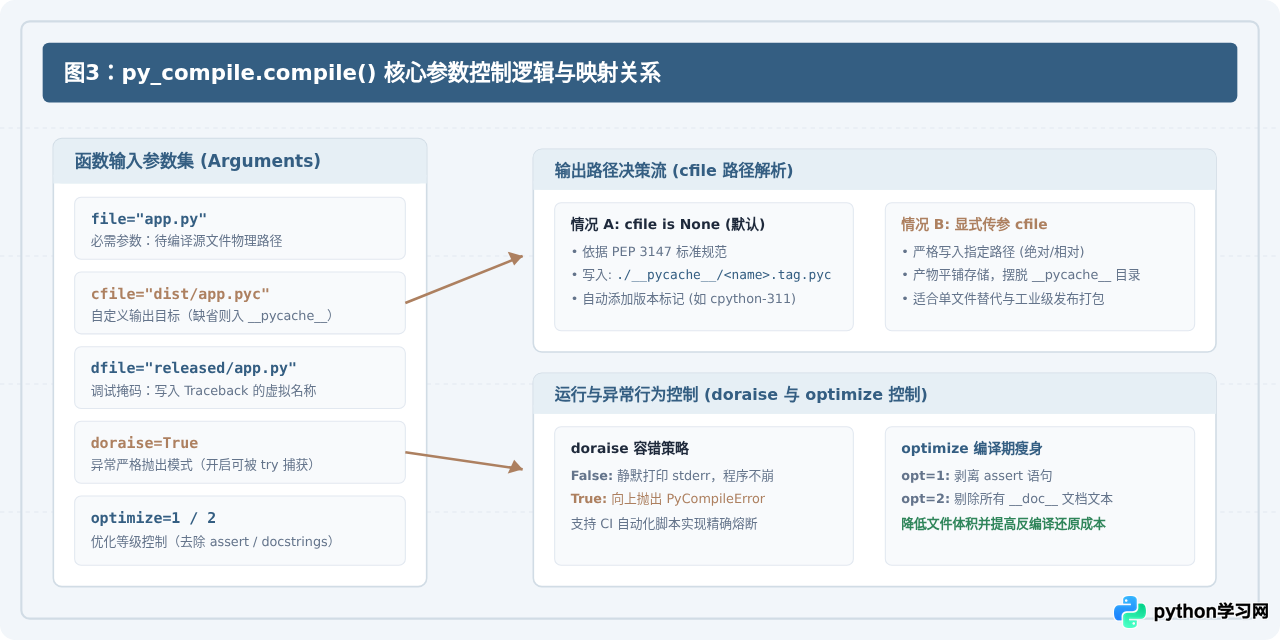The image size is (1280, 640).
Task: Select the 'optimize 编译期瘦身' heading
Action: pyautogui.click(x=972, y=448)
